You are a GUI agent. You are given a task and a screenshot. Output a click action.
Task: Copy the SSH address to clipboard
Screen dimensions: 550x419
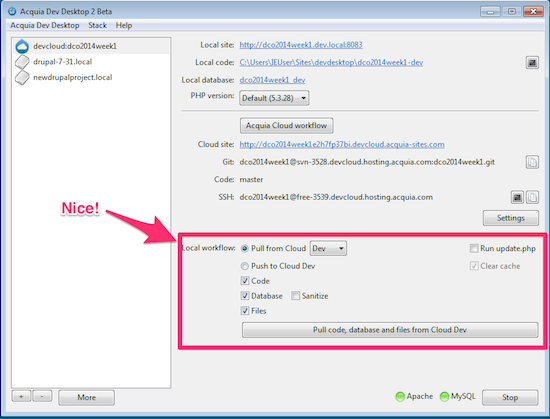[x=532, y=197]
